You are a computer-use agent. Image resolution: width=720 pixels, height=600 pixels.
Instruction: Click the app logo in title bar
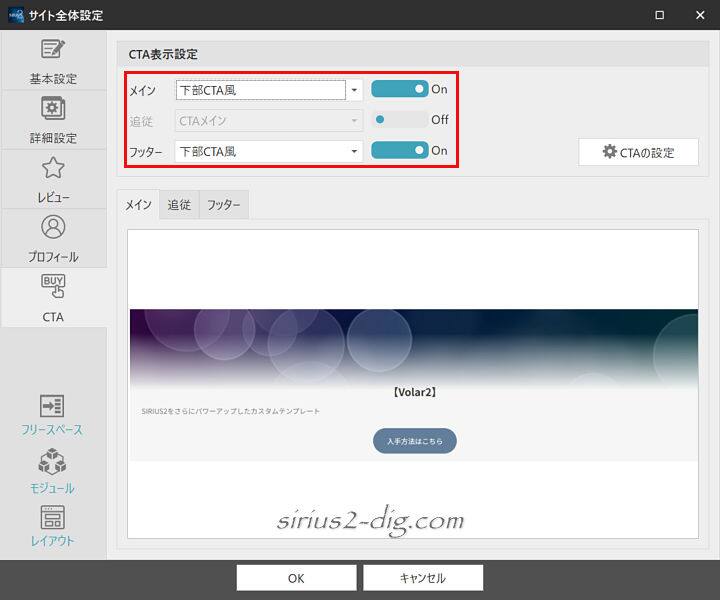[14, 15]
